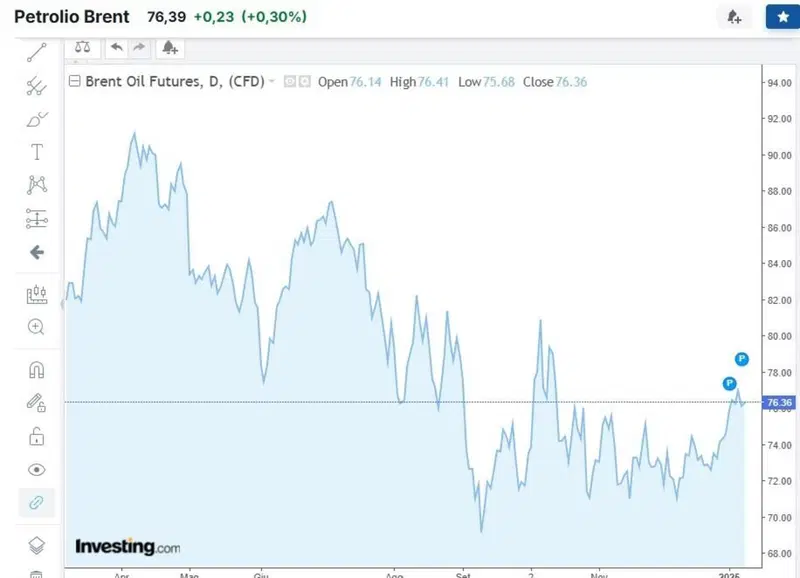This screenshot has height=578, width=800.
Task: Open the long position forecast tool
Action: point(37,219)
